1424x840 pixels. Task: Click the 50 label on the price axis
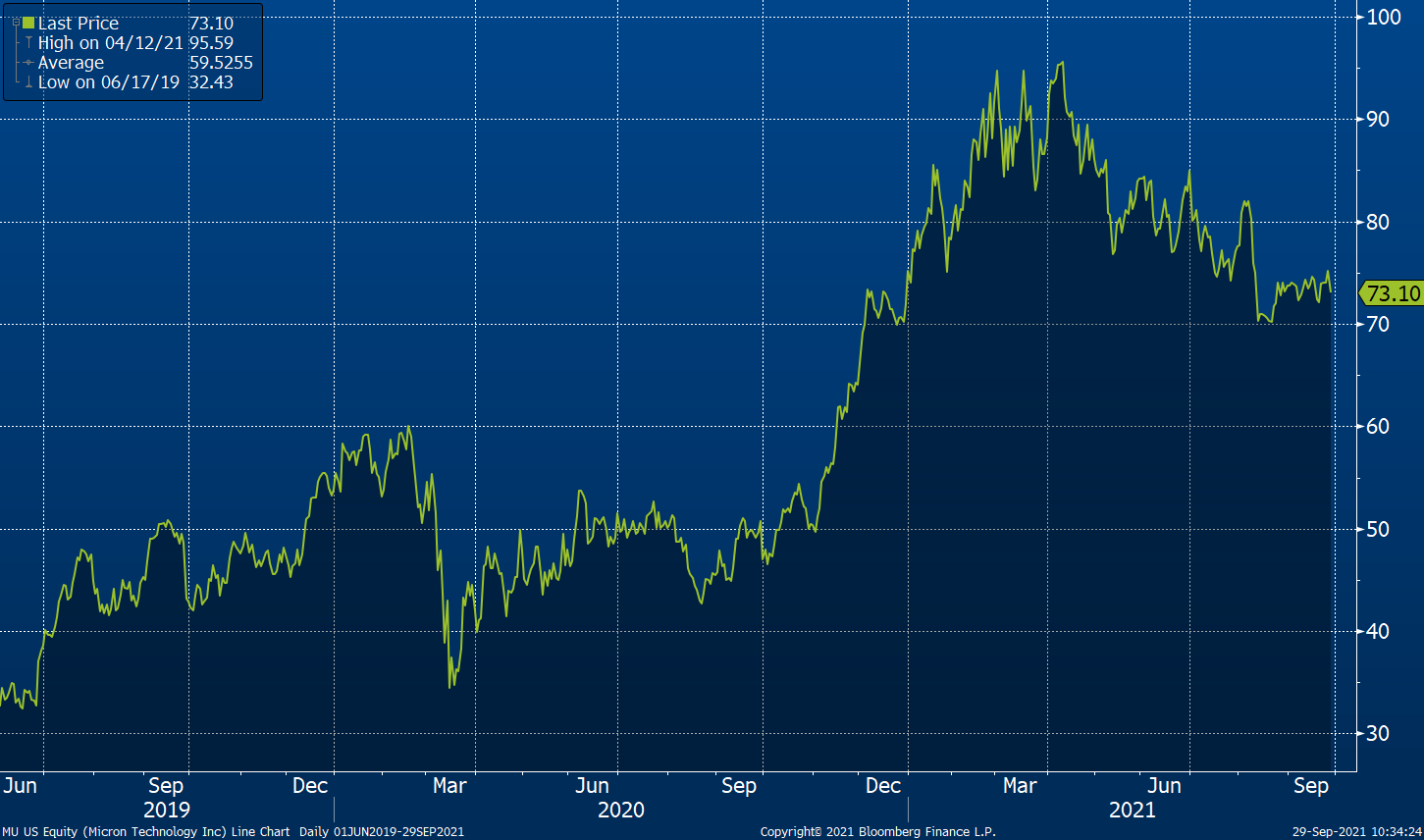click(1378, 529)
